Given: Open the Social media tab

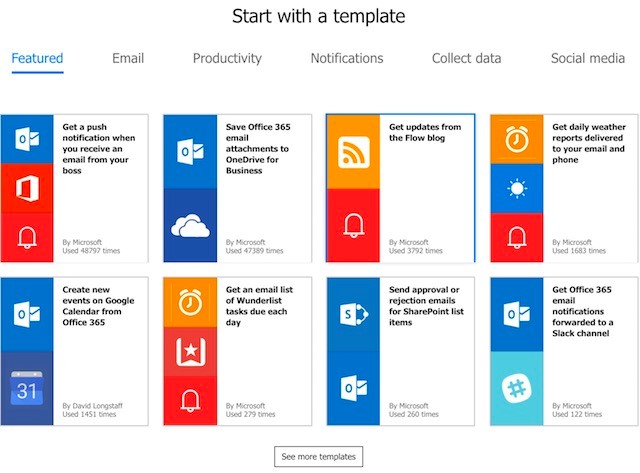Looking at the screenshot, I should 588,58.
